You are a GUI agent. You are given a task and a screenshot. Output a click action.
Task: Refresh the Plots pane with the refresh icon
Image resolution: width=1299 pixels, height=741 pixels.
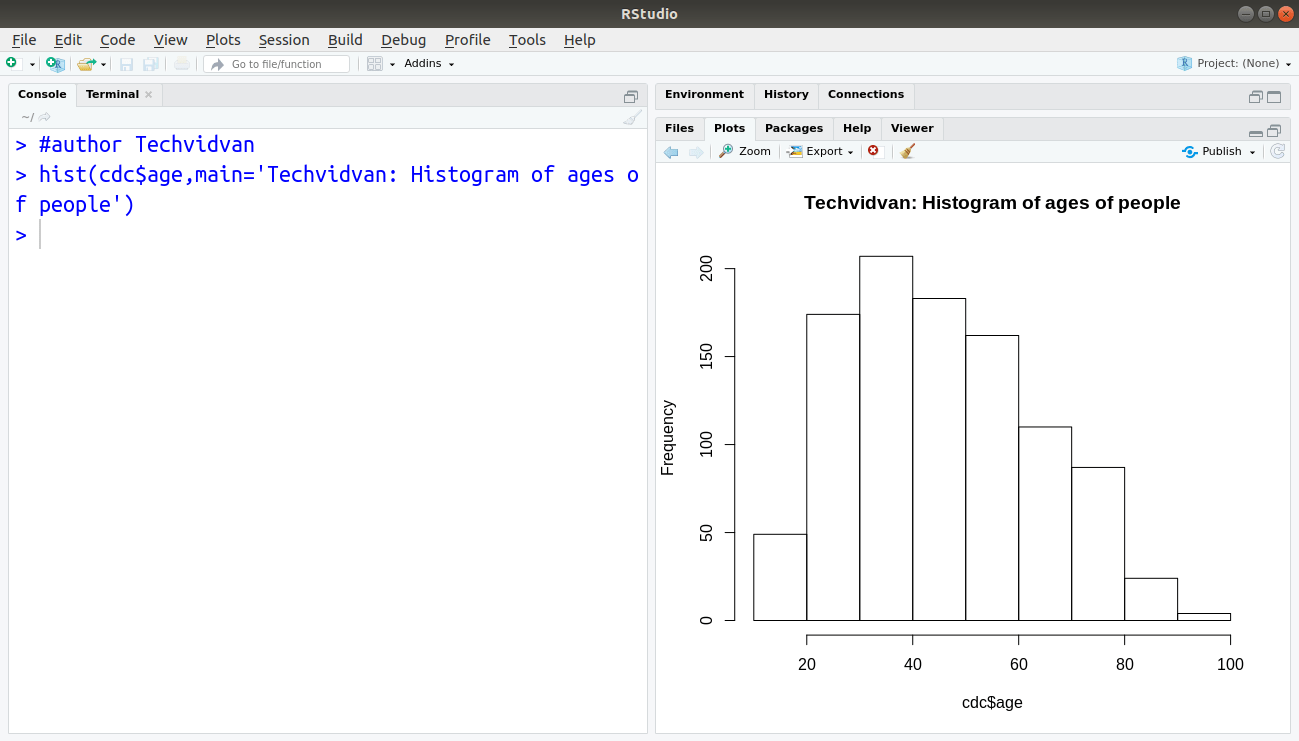pos(1277,151)
